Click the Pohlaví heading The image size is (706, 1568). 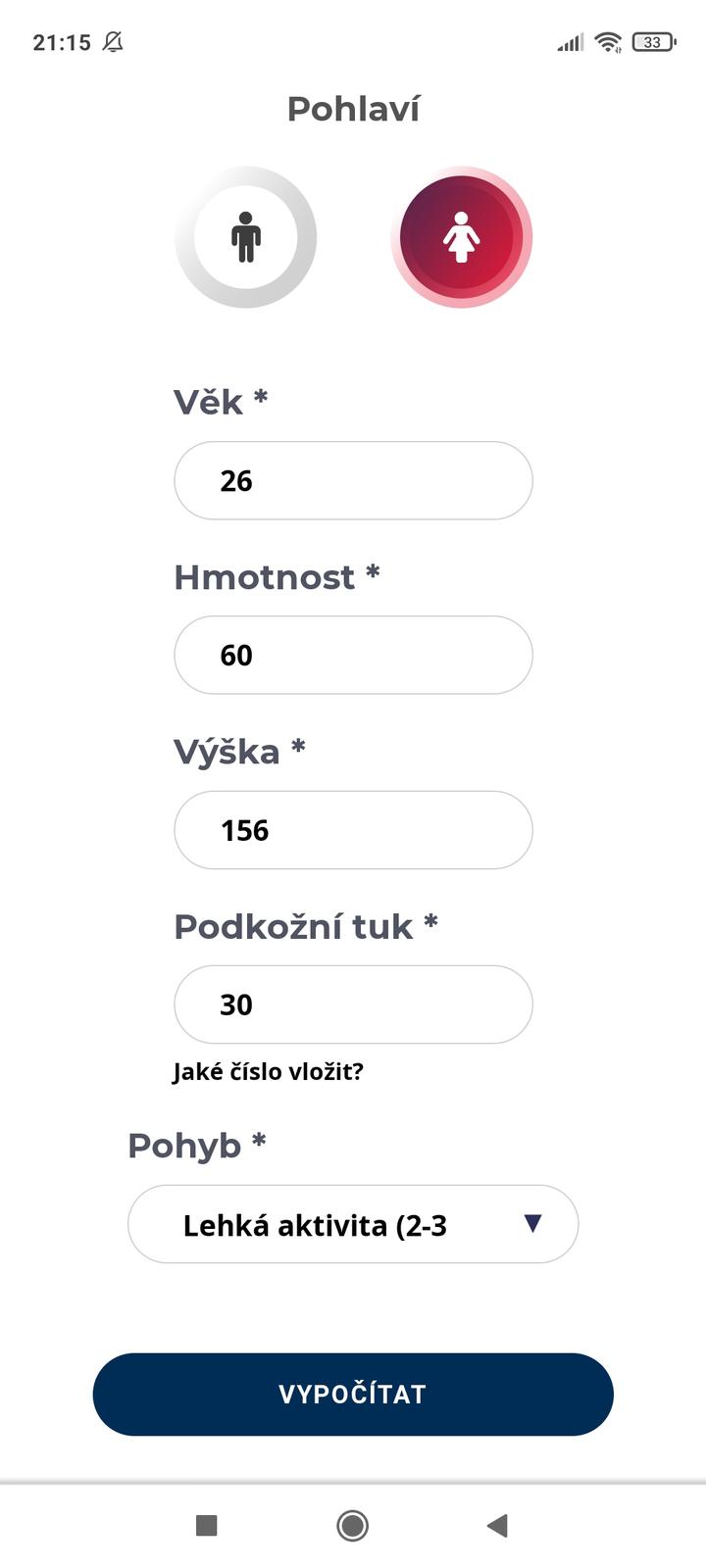pos(353,109)
